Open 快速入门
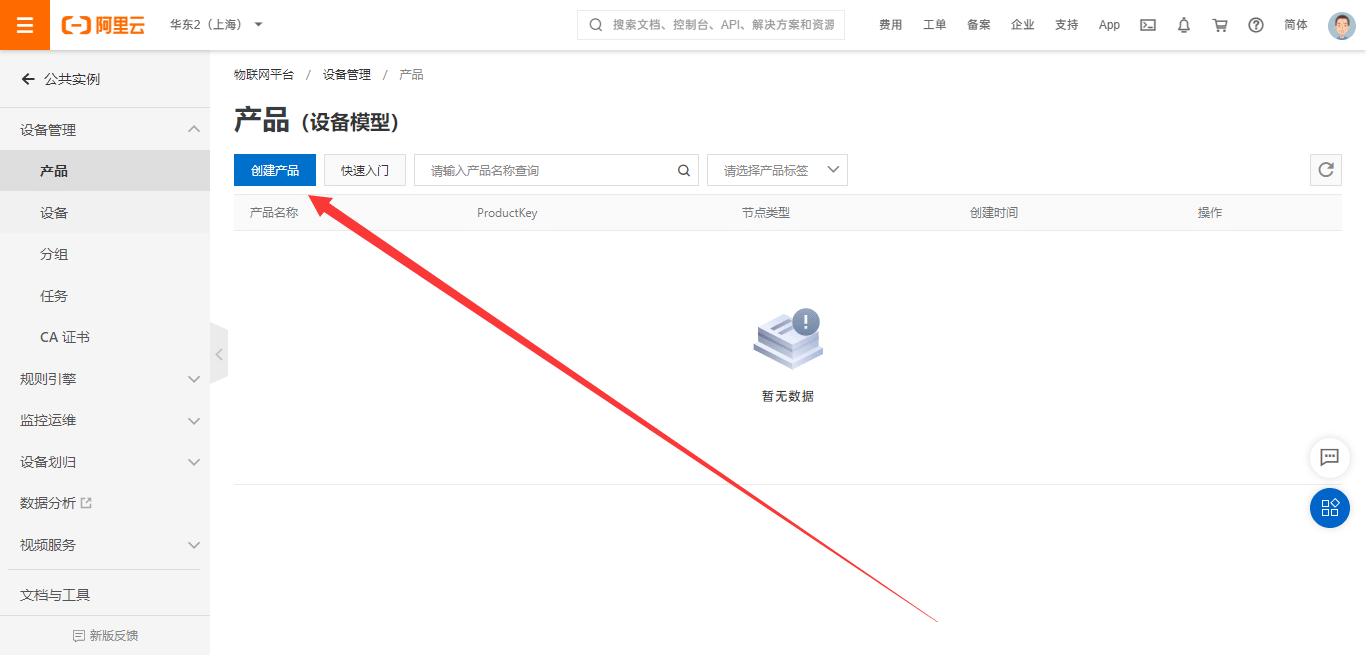The image size is (1366, 655). click(x=364, y=170)
